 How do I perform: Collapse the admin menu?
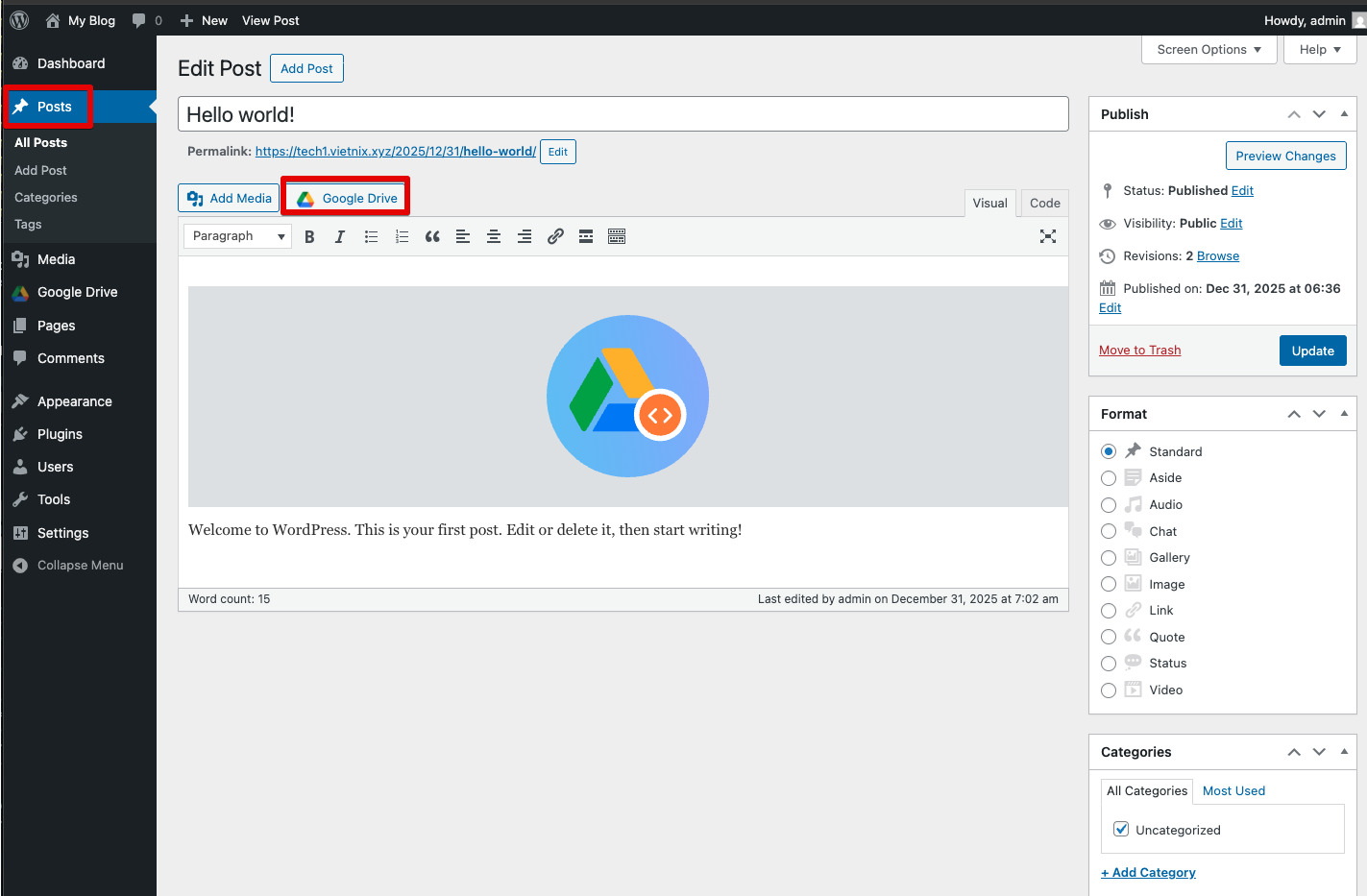tap(79, 566)
